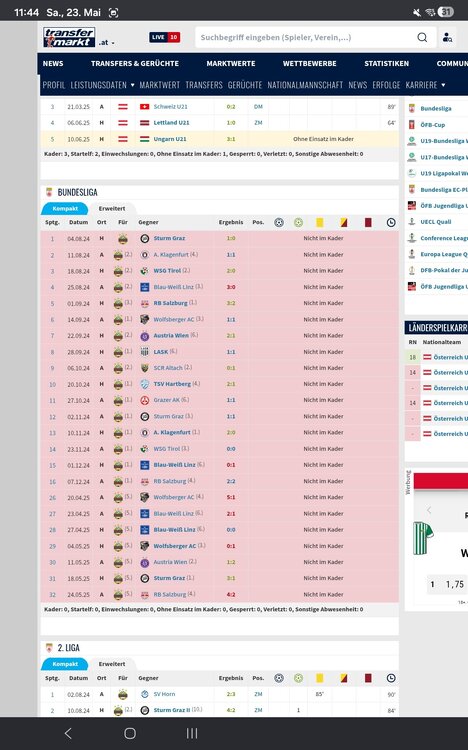
Task: Tap the Android back navigation button
Action: 68,733
